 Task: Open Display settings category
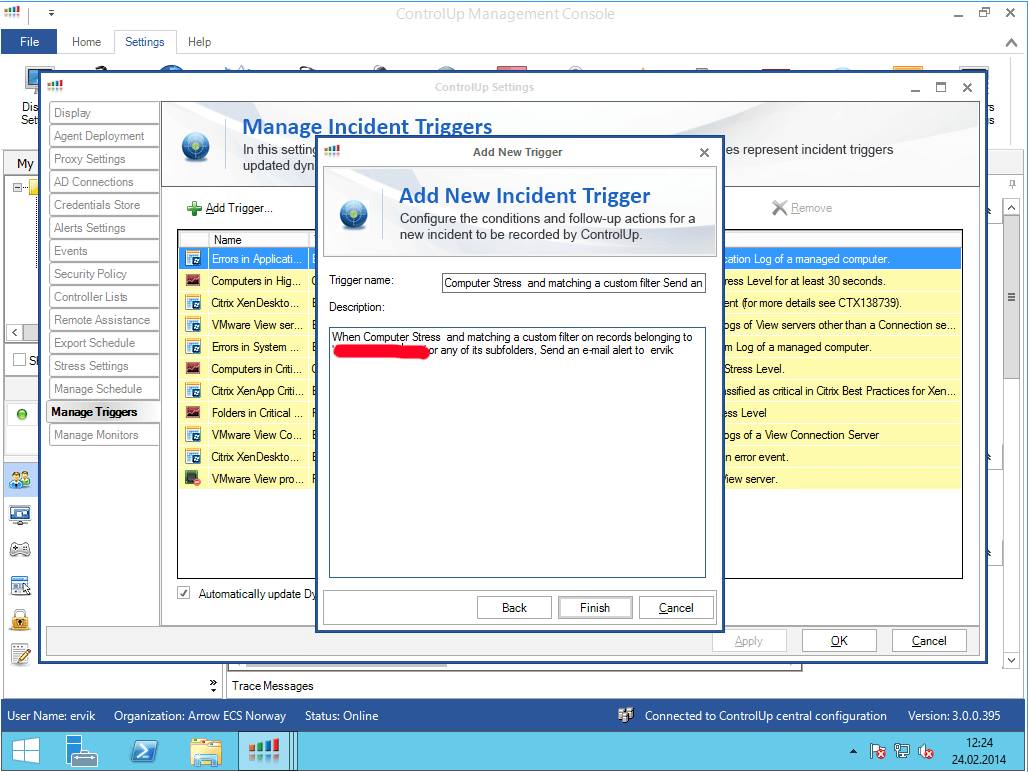coord(104,113)
